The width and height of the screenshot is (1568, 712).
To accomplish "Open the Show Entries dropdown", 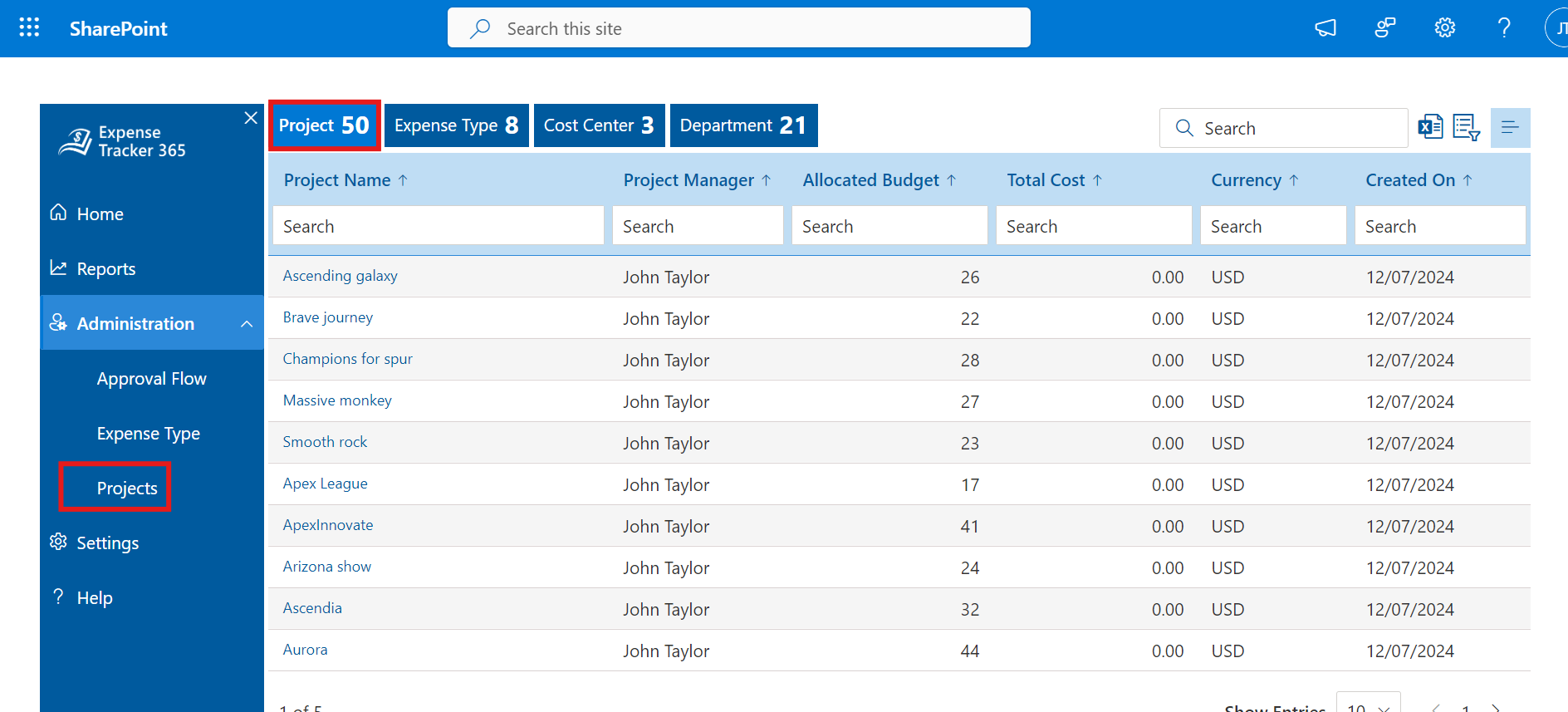I will coord(1369,703).
